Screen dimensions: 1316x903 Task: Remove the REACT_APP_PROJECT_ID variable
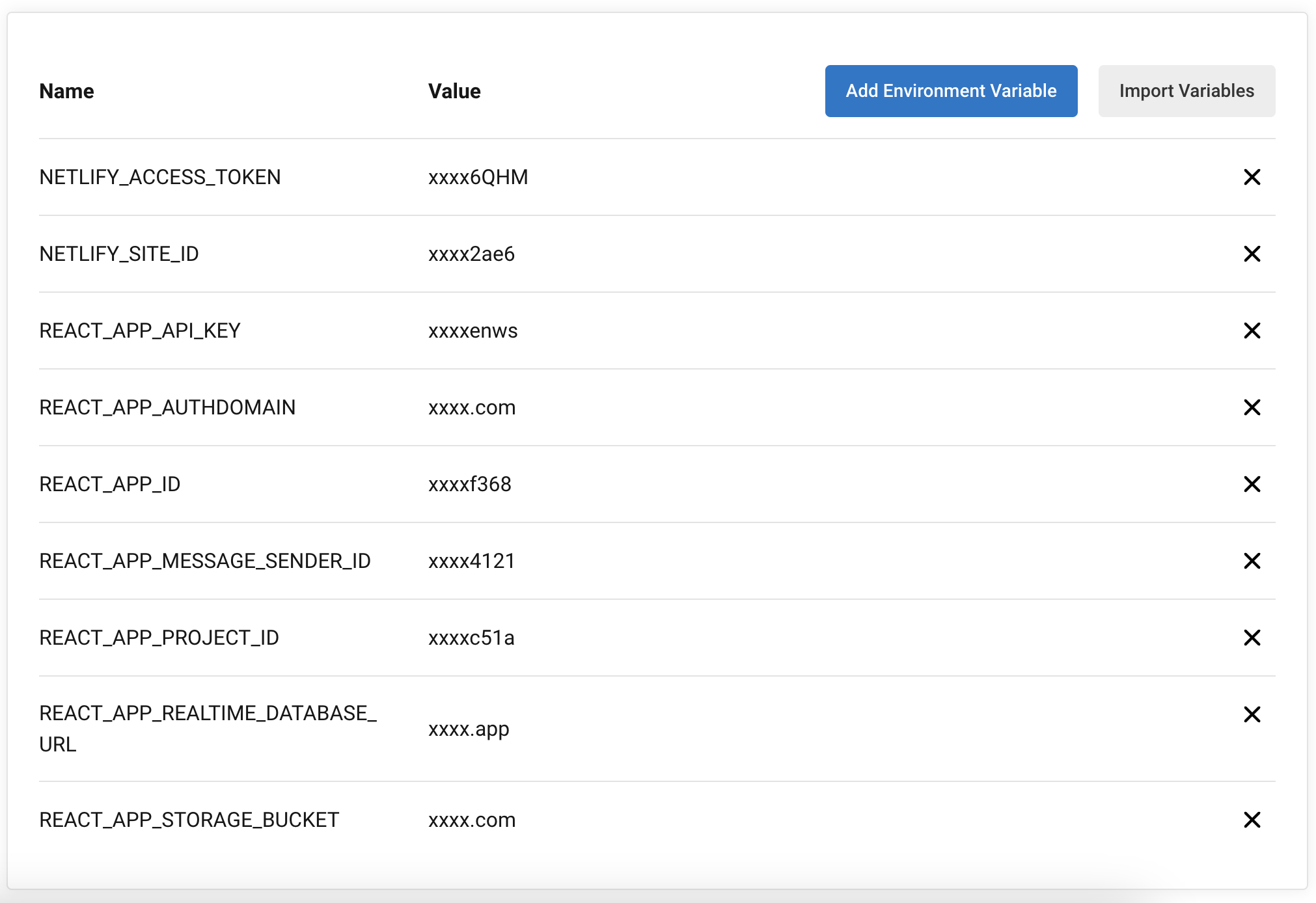point(1252,638)
